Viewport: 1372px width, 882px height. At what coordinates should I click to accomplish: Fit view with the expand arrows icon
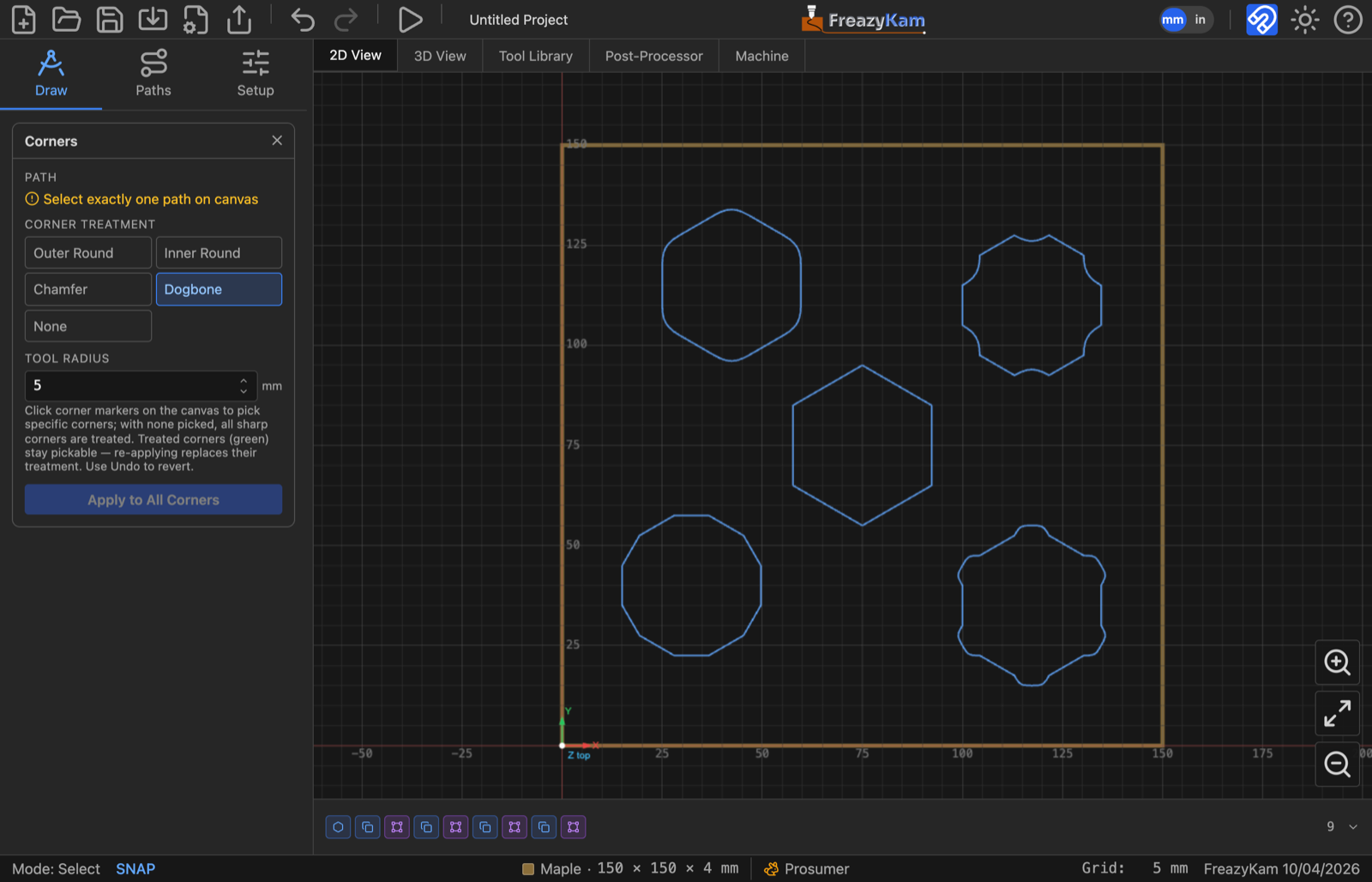click(1337, 713)
